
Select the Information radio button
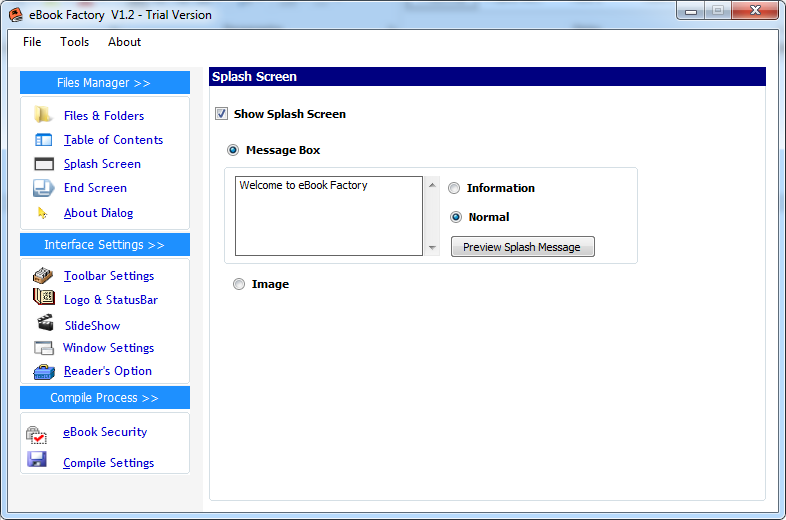click(454, 188)
